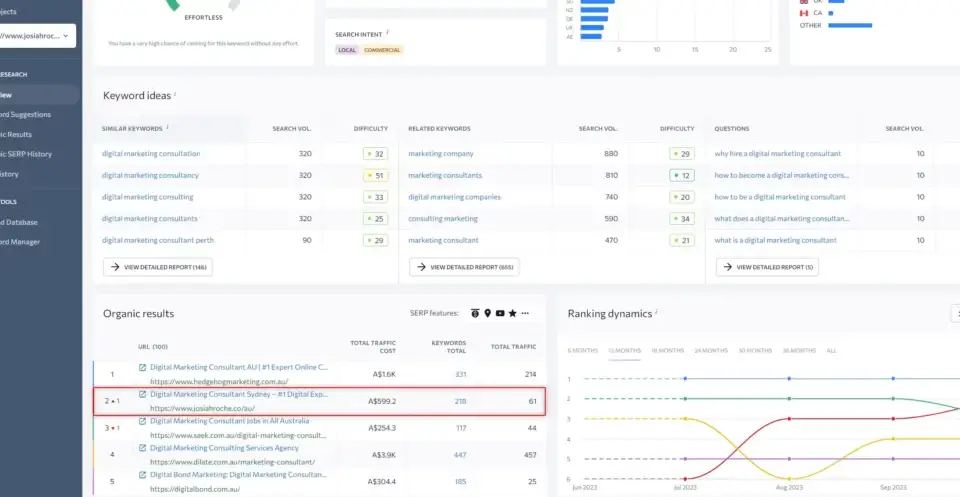Open related keyword marketing company
This screenshot has width=960, height=497.
(441, 154)
